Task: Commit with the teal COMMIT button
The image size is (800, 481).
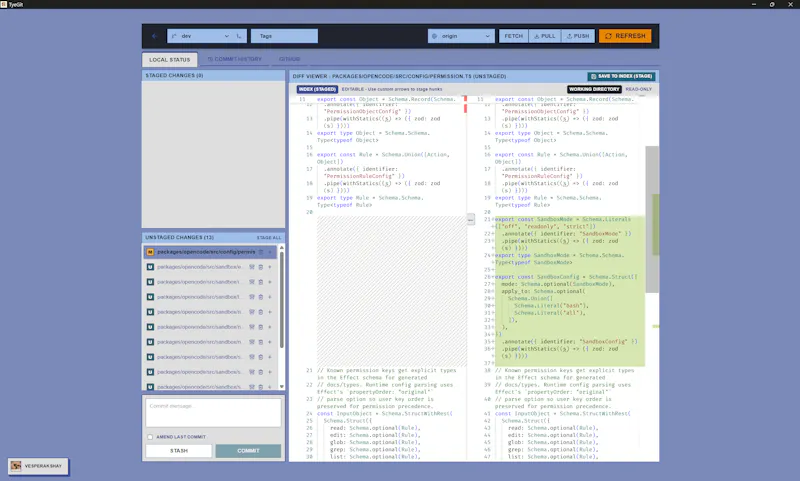Action: pyautogui.click(x=248, y=451)
